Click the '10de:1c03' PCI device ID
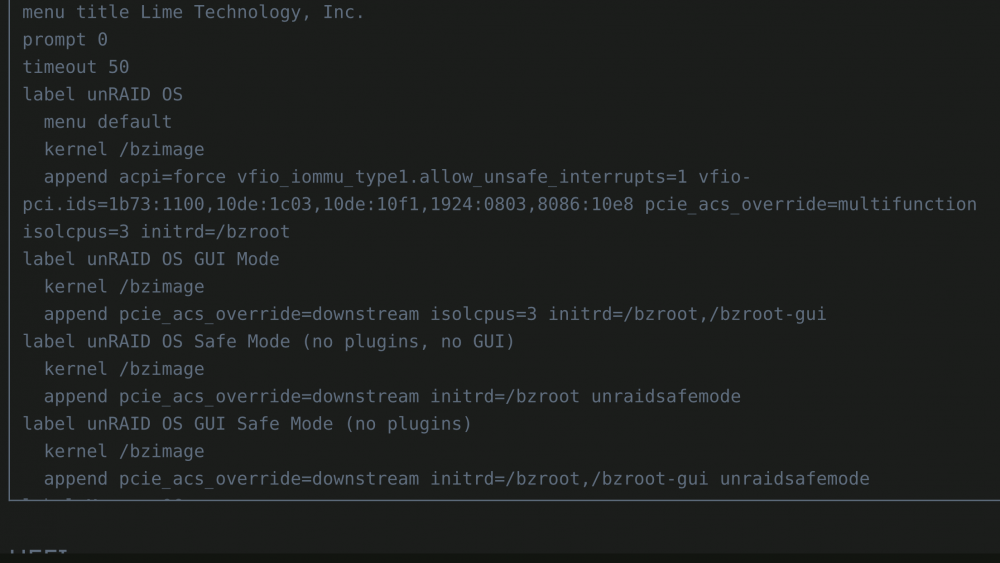 point(263,204)
